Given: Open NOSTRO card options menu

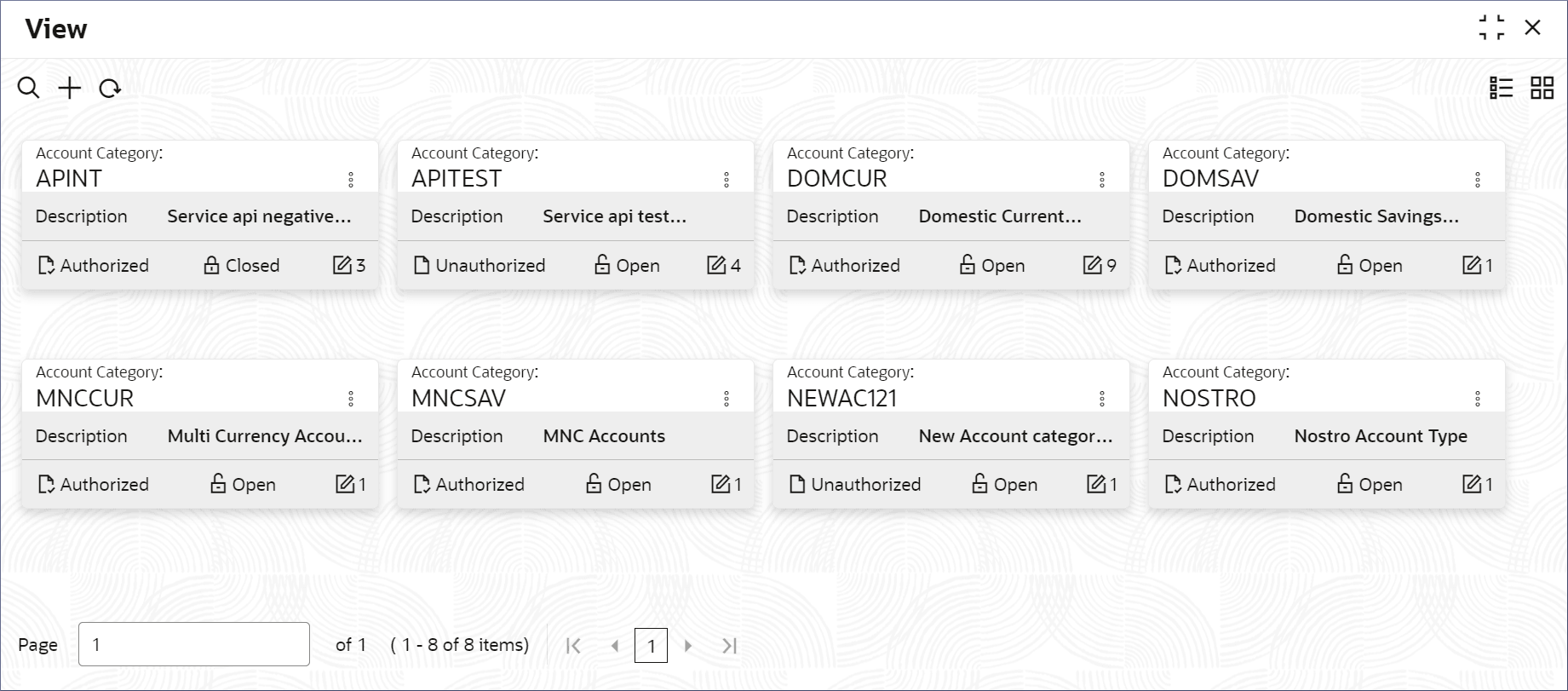Looking at the screenshot, I should 1478,399.
